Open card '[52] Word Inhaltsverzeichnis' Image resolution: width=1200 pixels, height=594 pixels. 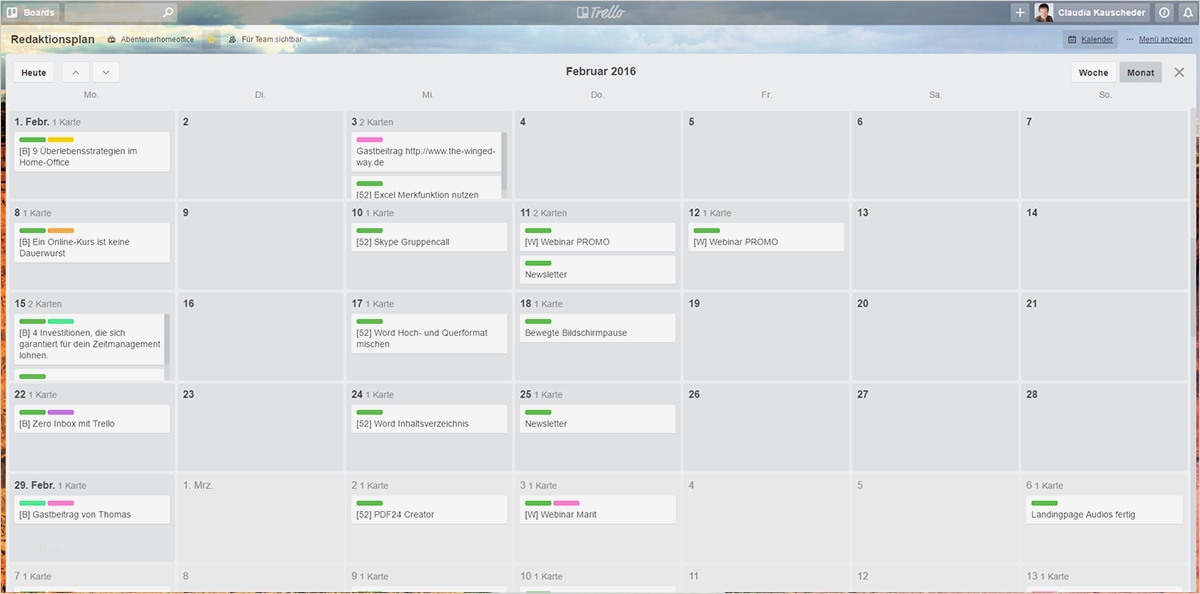(x=429, y=419)
